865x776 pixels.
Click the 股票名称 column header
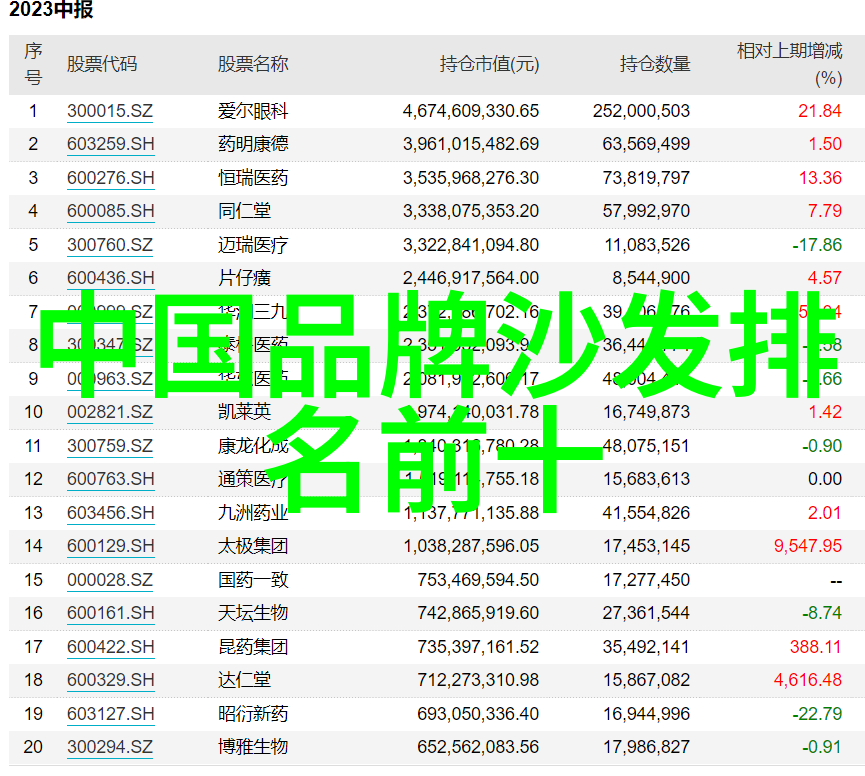pyautogui.click(x=253, y=65)
